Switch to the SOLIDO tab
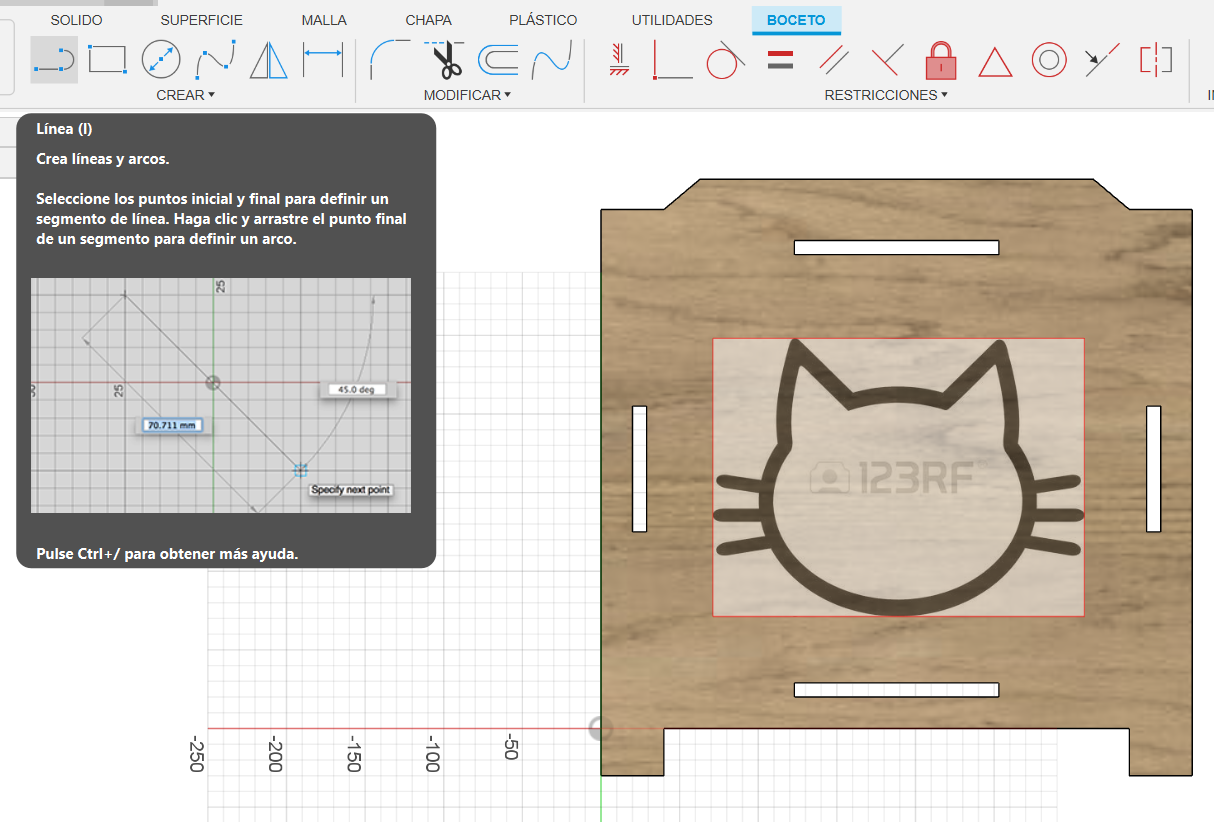 click(77, 20)
